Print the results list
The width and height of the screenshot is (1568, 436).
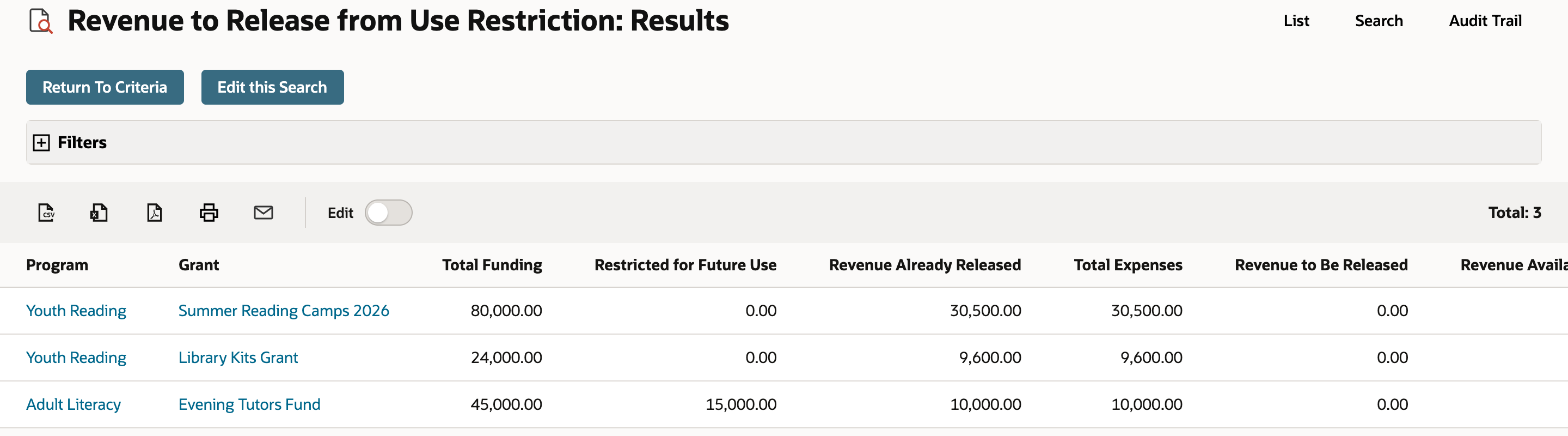(209, 213)
